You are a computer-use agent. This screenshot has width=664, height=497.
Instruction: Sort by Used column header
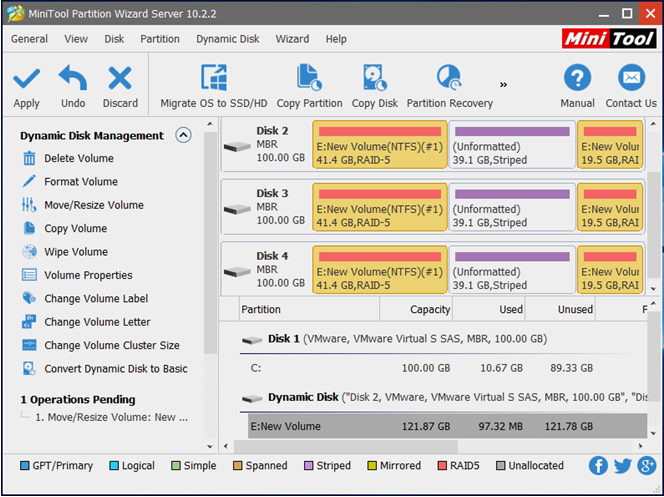489,309
